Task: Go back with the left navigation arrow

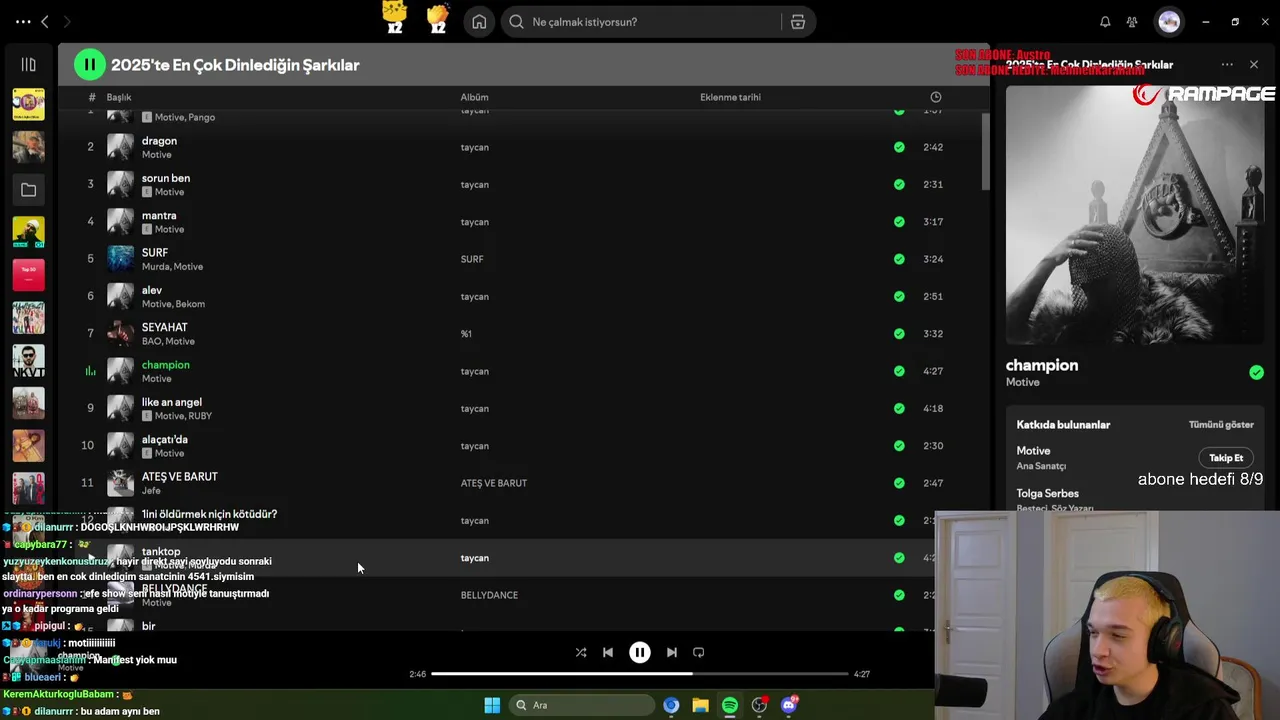Action: [x=46, y=21]
